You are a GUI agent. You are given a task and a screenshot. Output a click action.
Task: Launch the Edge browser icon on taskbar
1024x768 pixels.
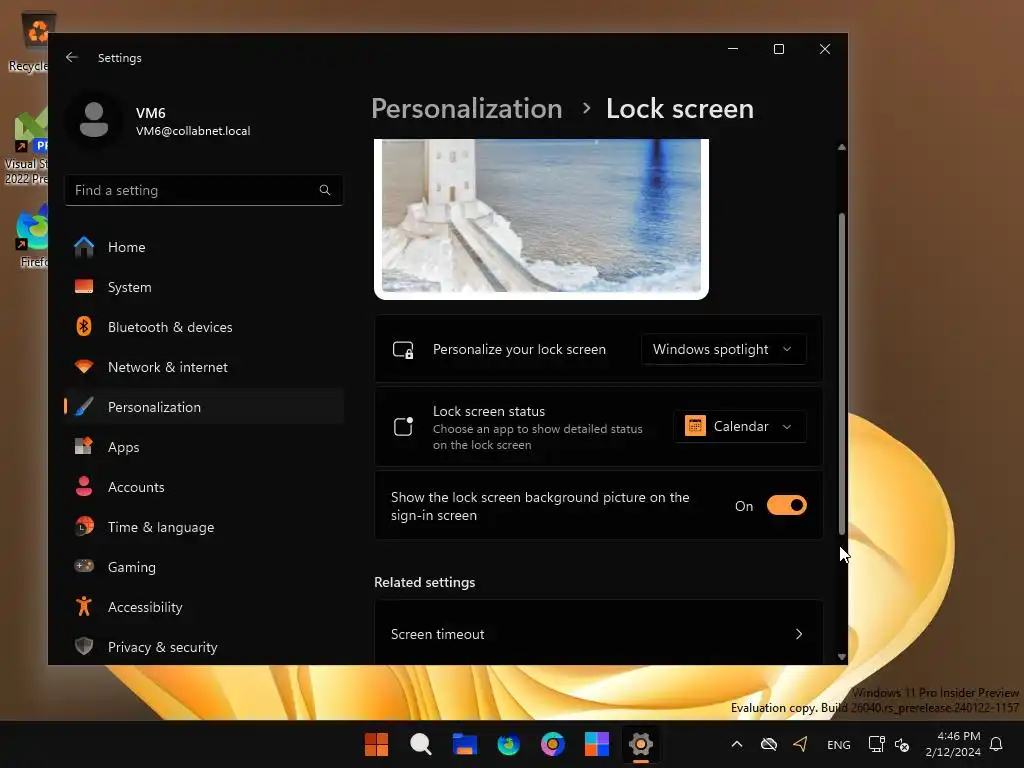click(508, 744)
